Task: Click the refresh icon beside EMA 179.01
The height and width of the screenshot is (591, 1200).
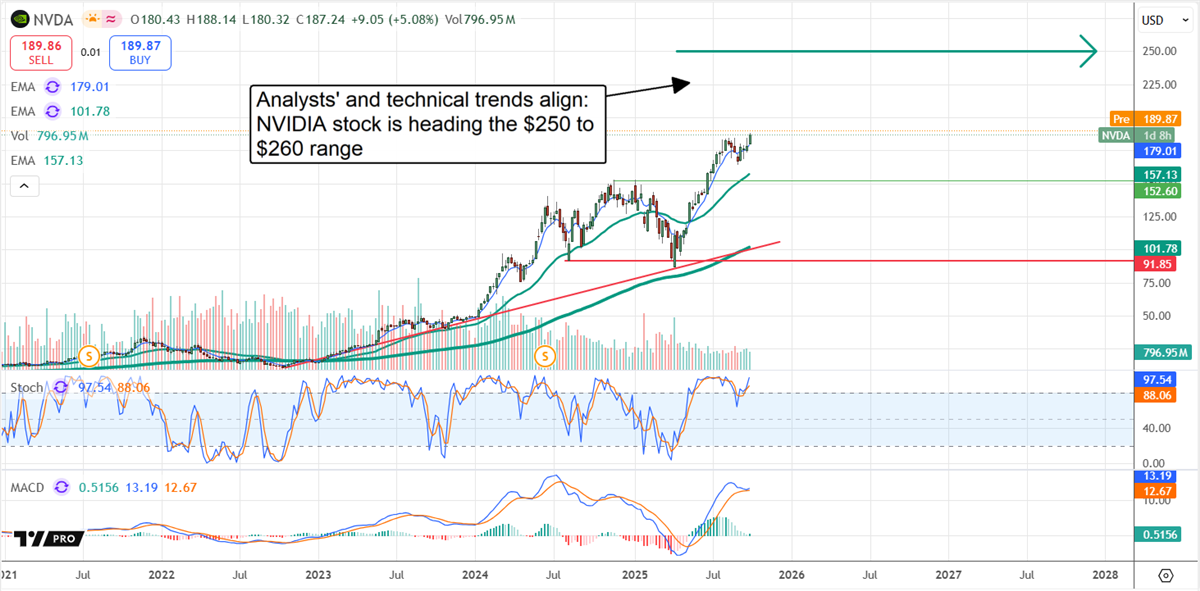Action: click(53, 89)
